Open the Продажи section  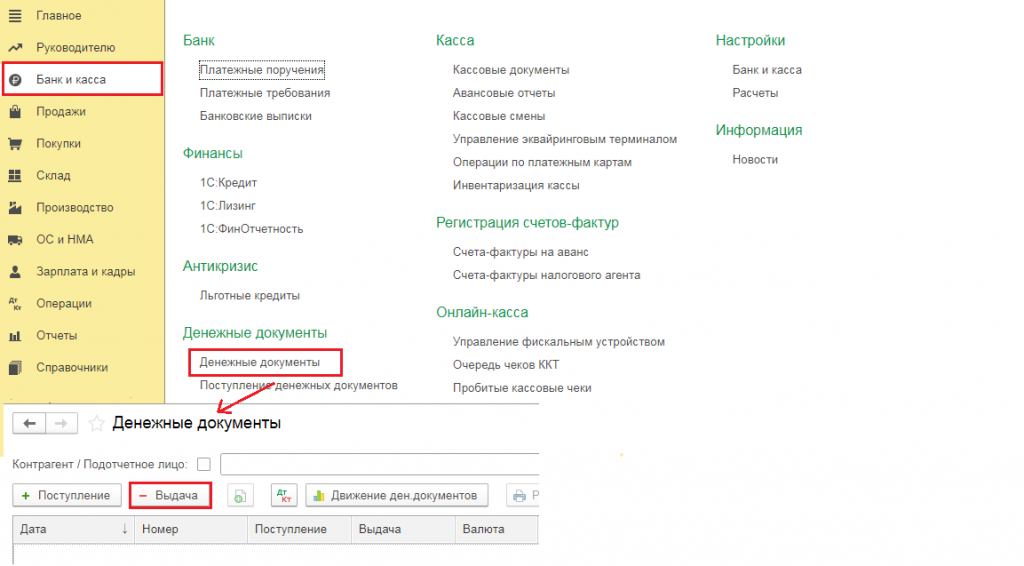click(x=61, y=112)
